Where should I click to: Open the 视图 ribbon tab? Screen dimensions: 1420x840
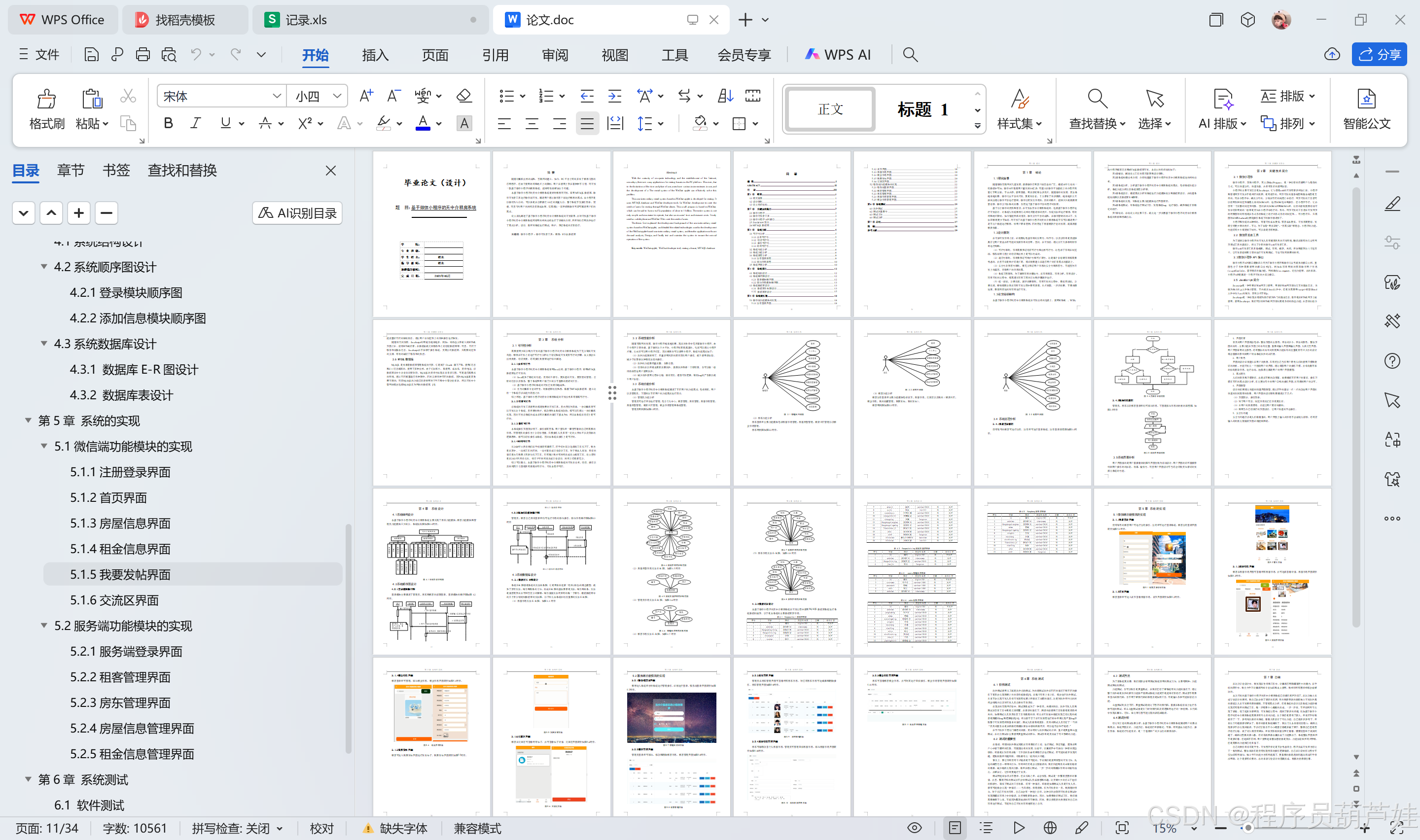615,55
